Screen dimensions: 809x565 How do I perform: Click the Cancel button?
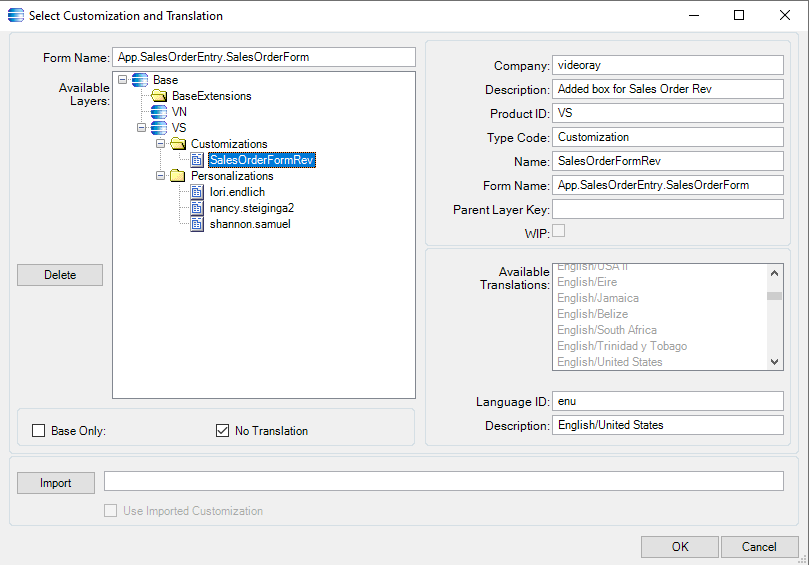pyautogui.click(x=759, y=547)
